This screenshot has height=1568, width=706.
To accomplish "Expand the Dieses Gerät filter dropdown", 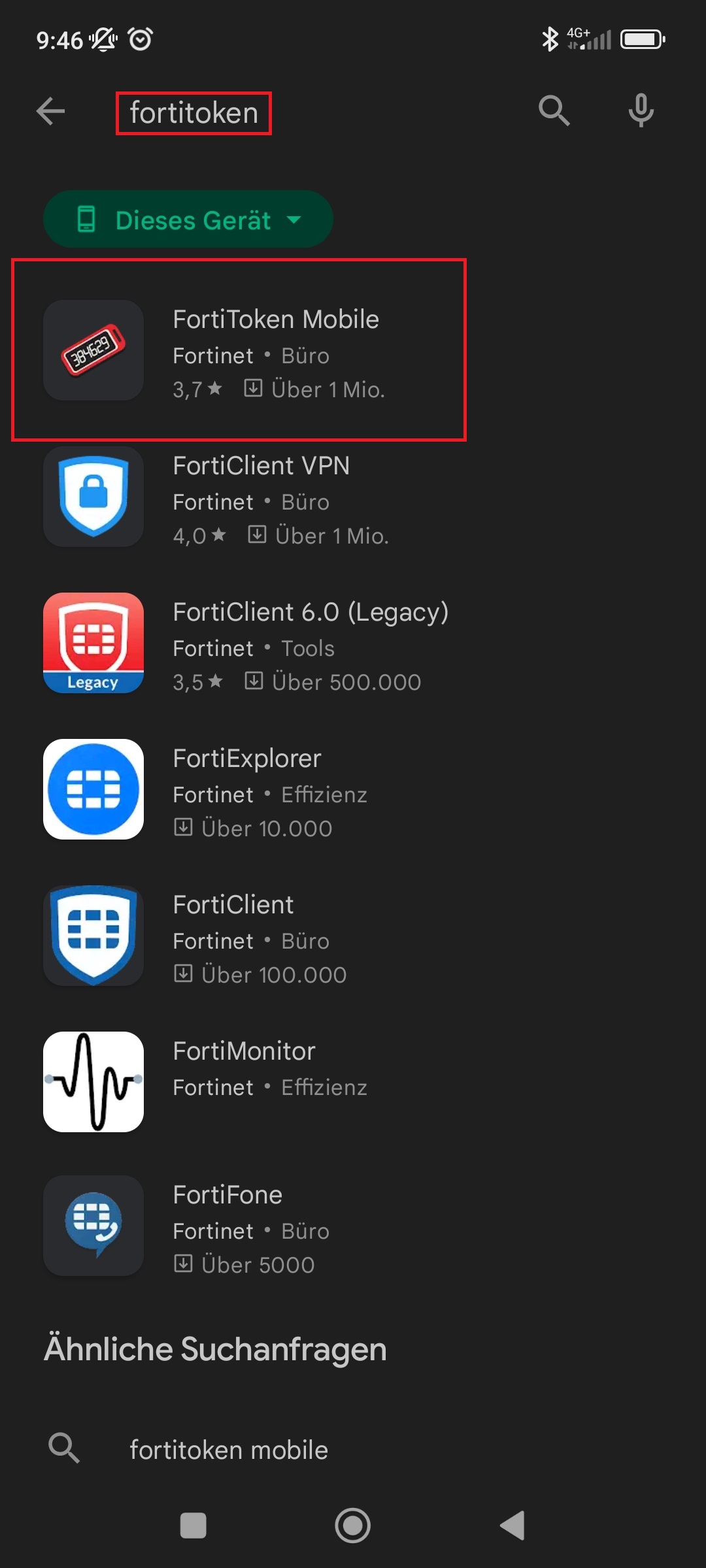I will [x=188, y=220].
